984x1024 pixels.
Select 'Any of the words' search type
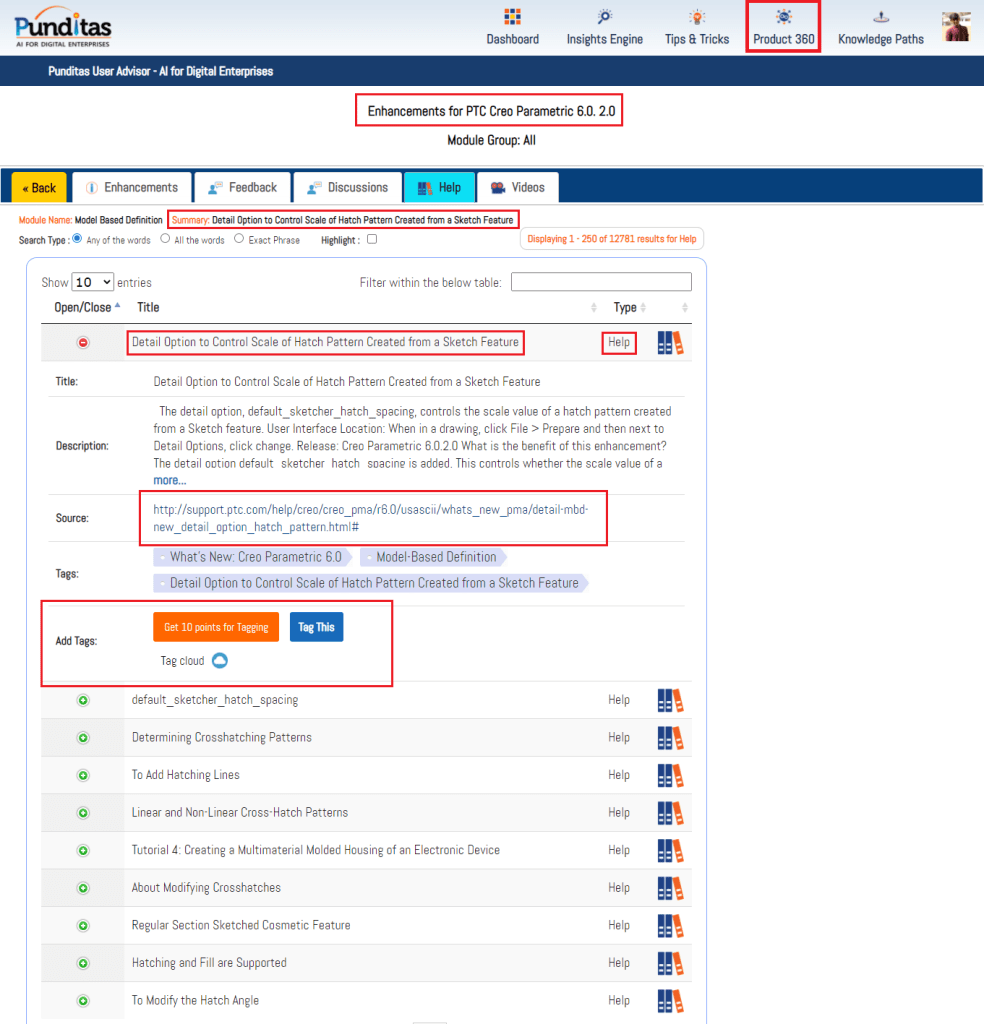(77, 239)
